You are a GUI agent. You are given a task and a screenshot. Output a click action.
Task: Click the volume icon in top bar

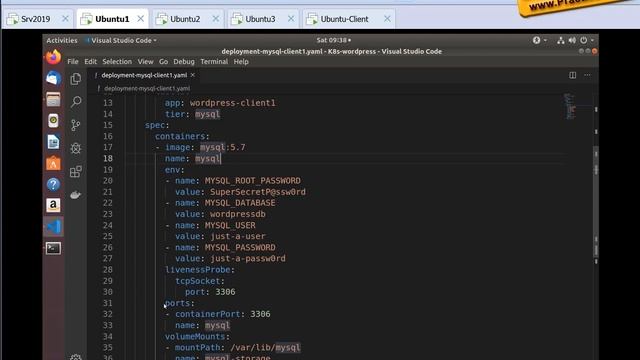pyautogui.click(x=572, y=40)
